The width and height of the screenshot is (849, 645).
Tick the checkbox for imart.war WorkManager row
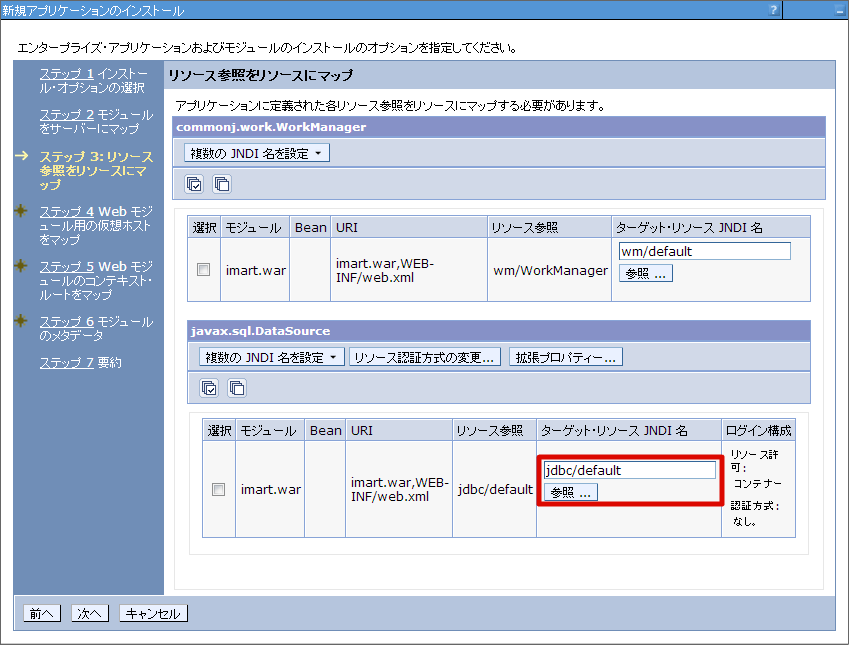click(204, 270)
